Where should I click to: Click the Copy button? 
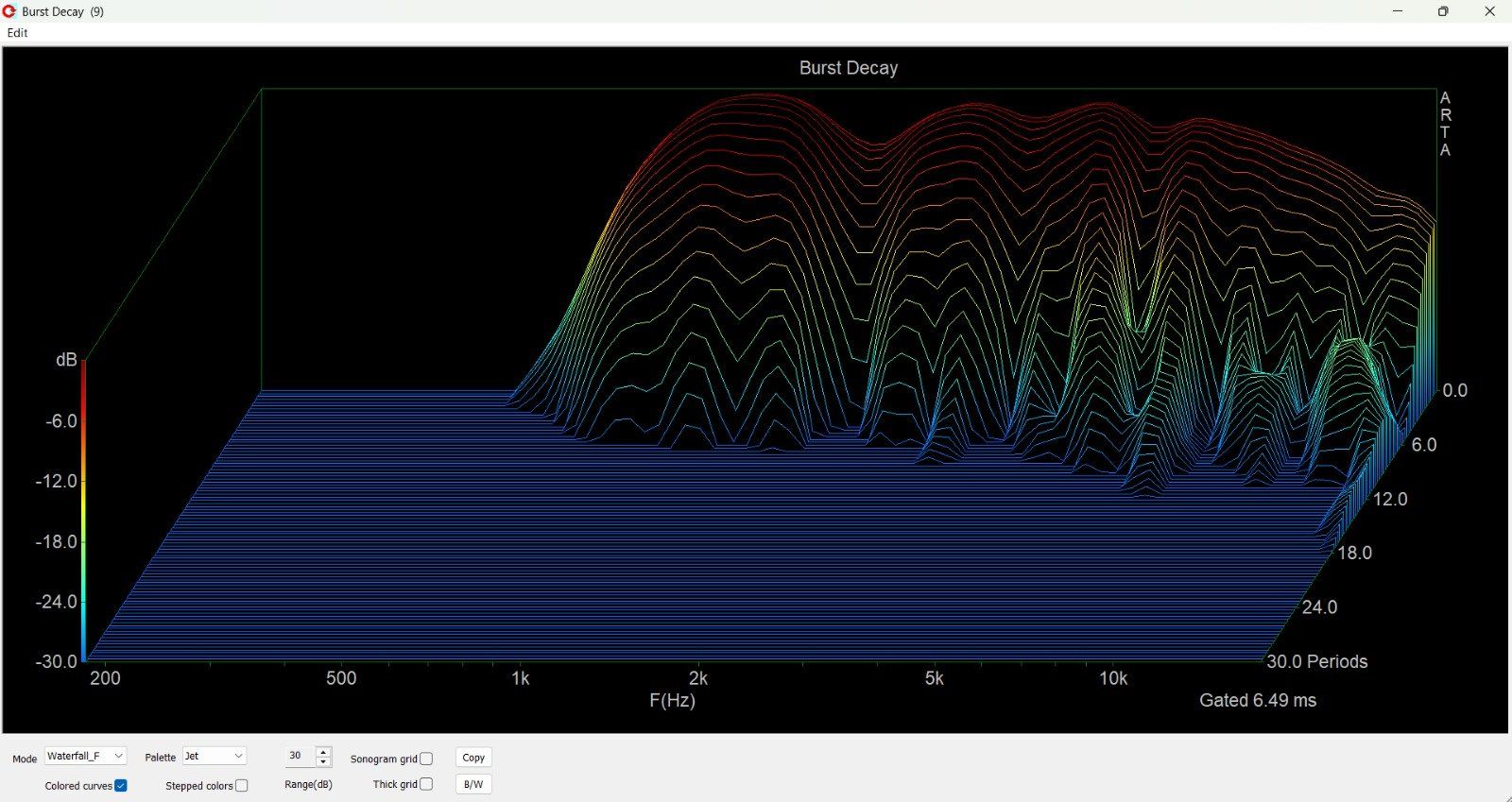[473, 758]
